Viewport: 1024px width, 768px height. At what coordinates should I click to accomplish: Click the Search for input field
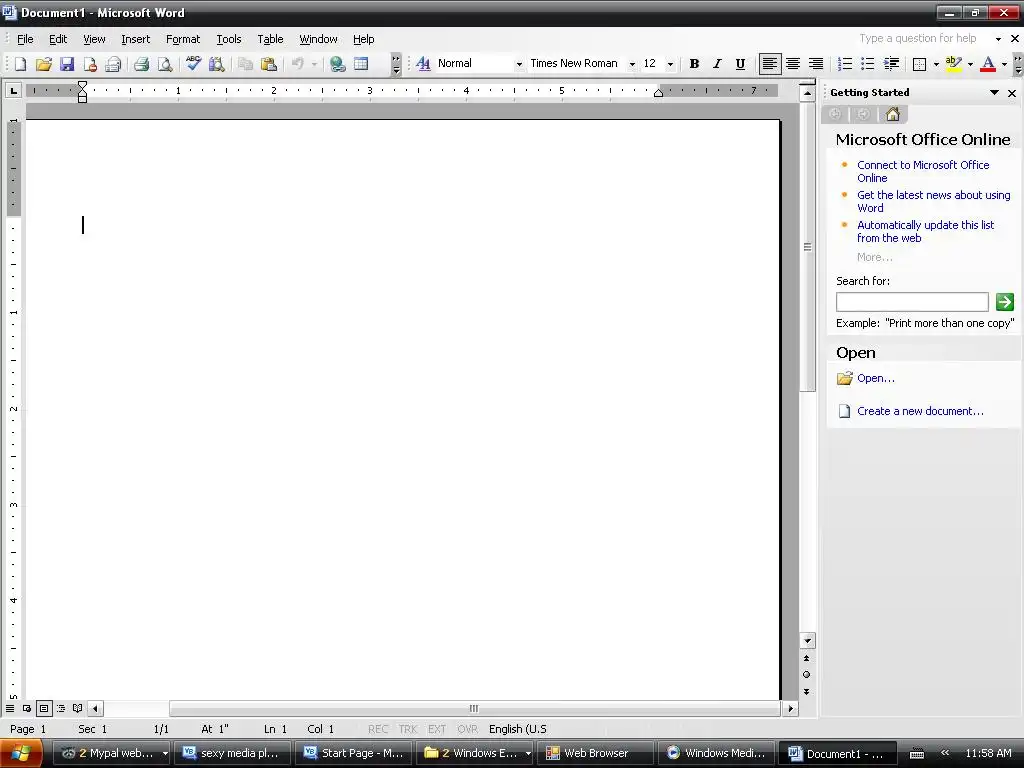[x=912, y=302]
